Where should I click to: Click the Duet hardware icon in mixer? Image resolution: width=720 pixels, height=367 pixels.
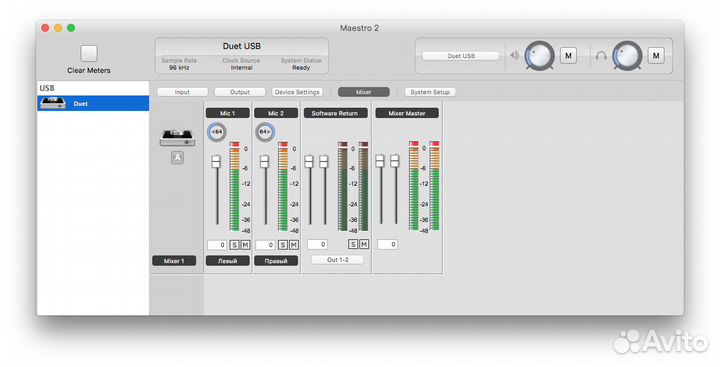(177, 137)
